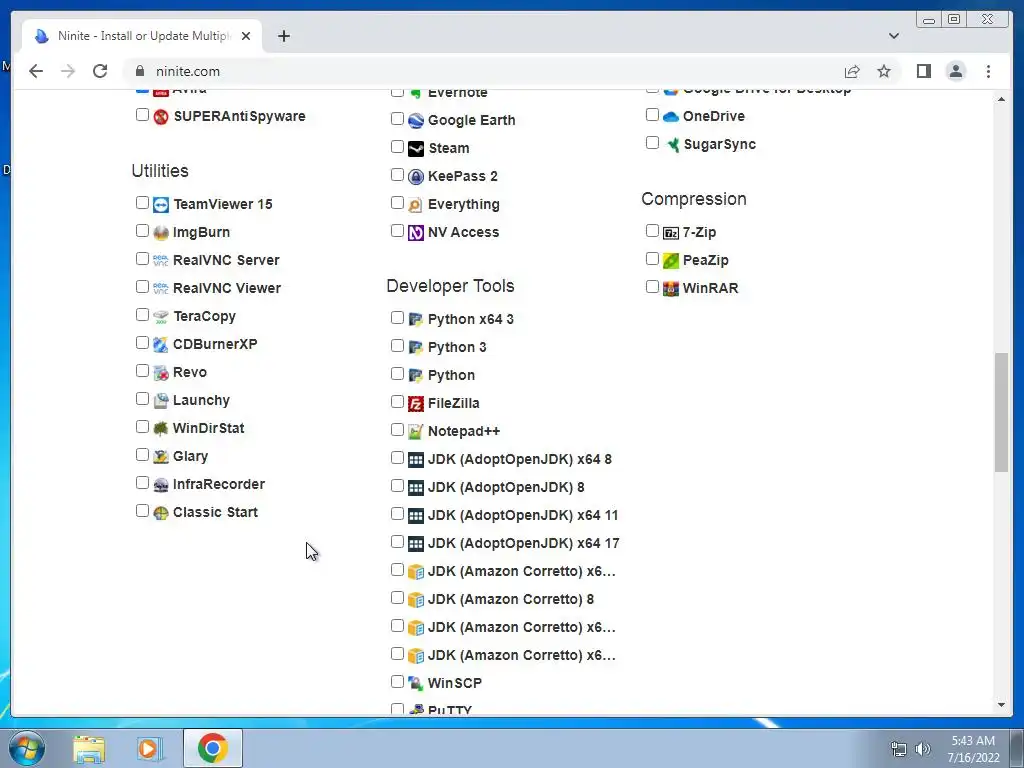Click the JDK (Amazon Corretto) 8 icon
This screenshot has height=768, width=1024.
click(416, 600)
